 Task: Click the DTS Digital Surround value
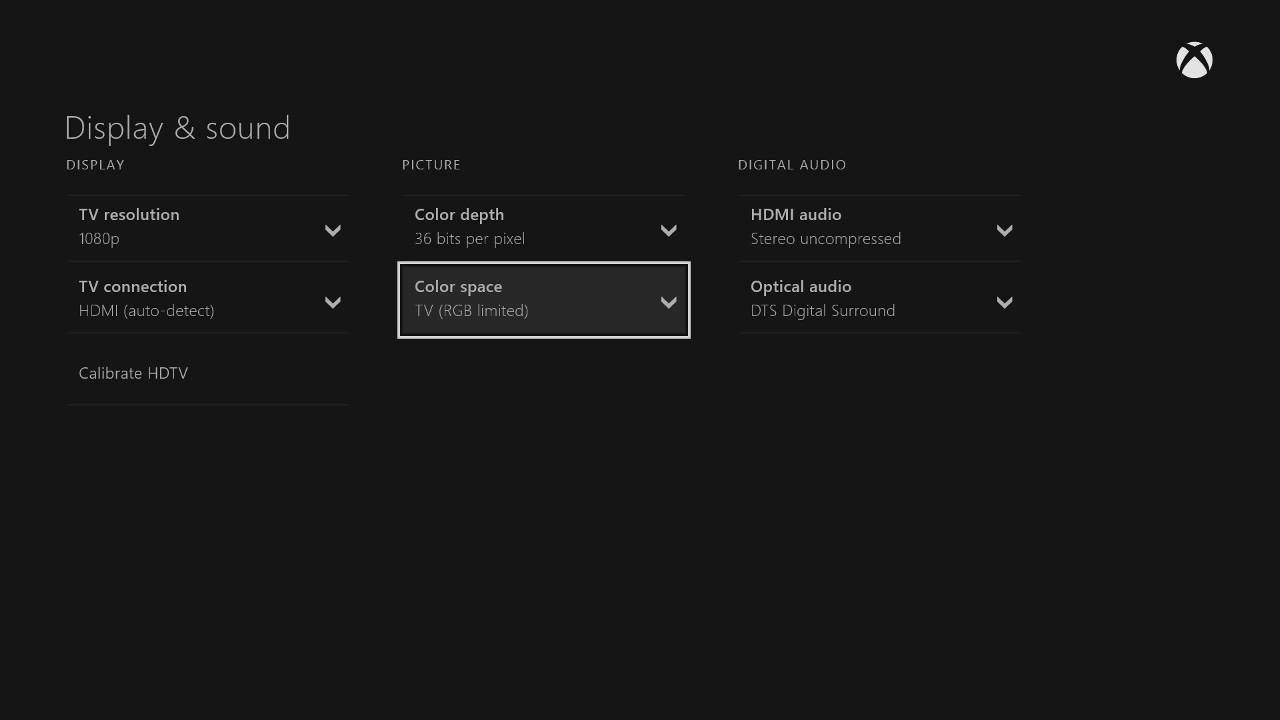tap(823, 311)
